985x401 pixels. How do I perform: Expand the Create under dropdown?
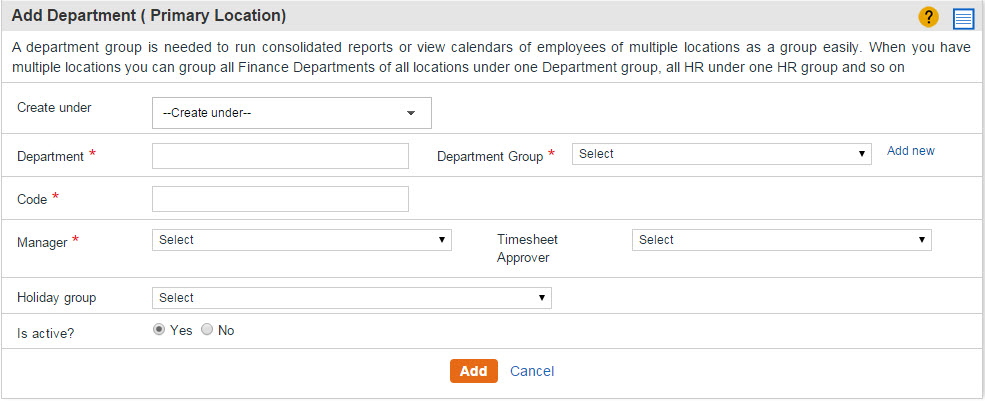point(291,113)
